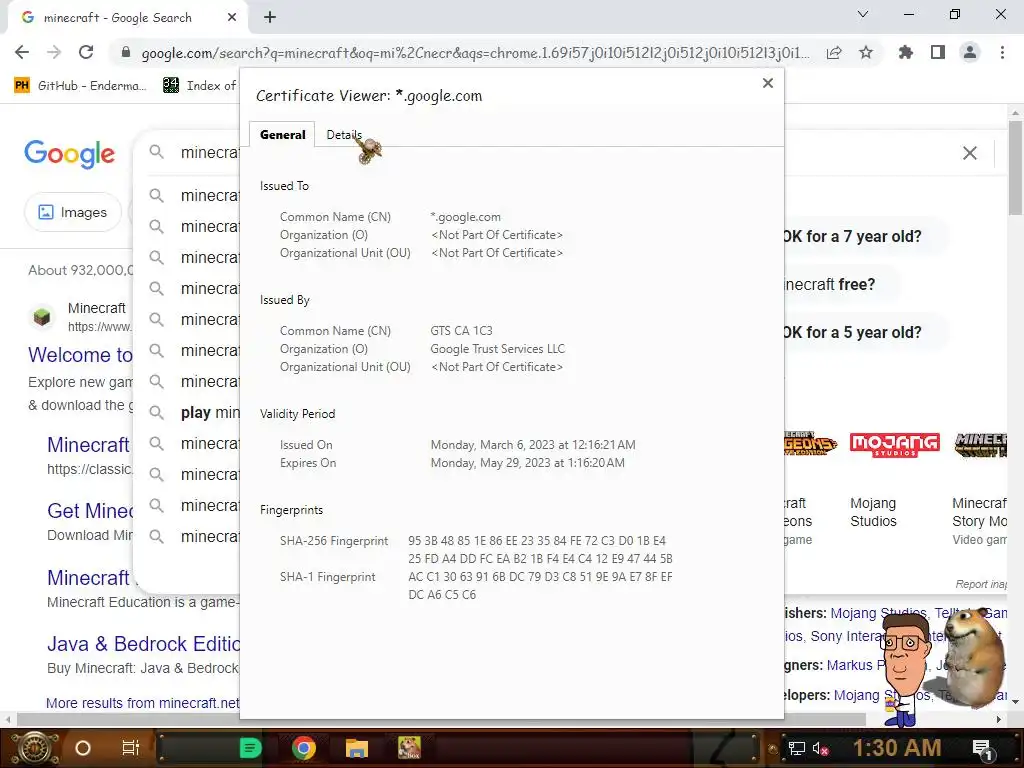This screenshot has width=1024, height=768.
Task: Expand the 'necraft free?' question
Action: coord(829,285)
